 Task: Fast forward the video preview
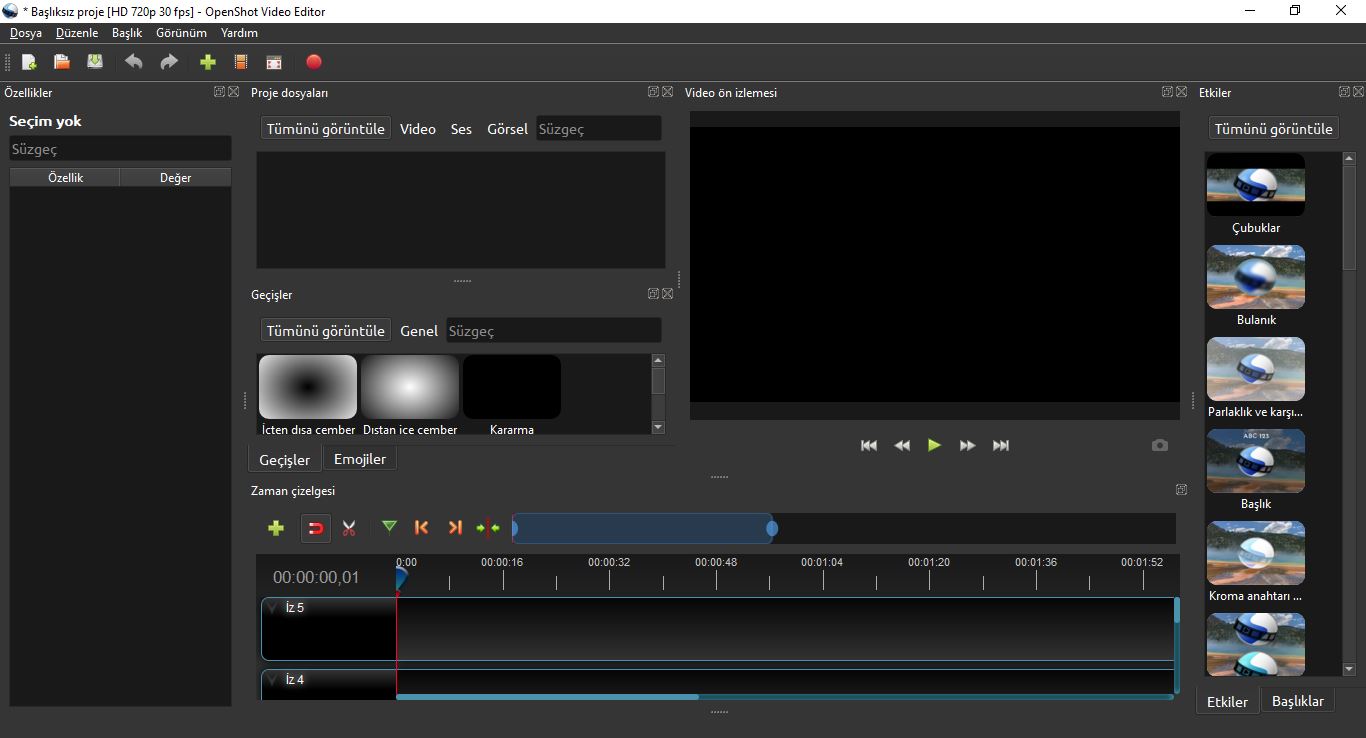pos(967,446)
